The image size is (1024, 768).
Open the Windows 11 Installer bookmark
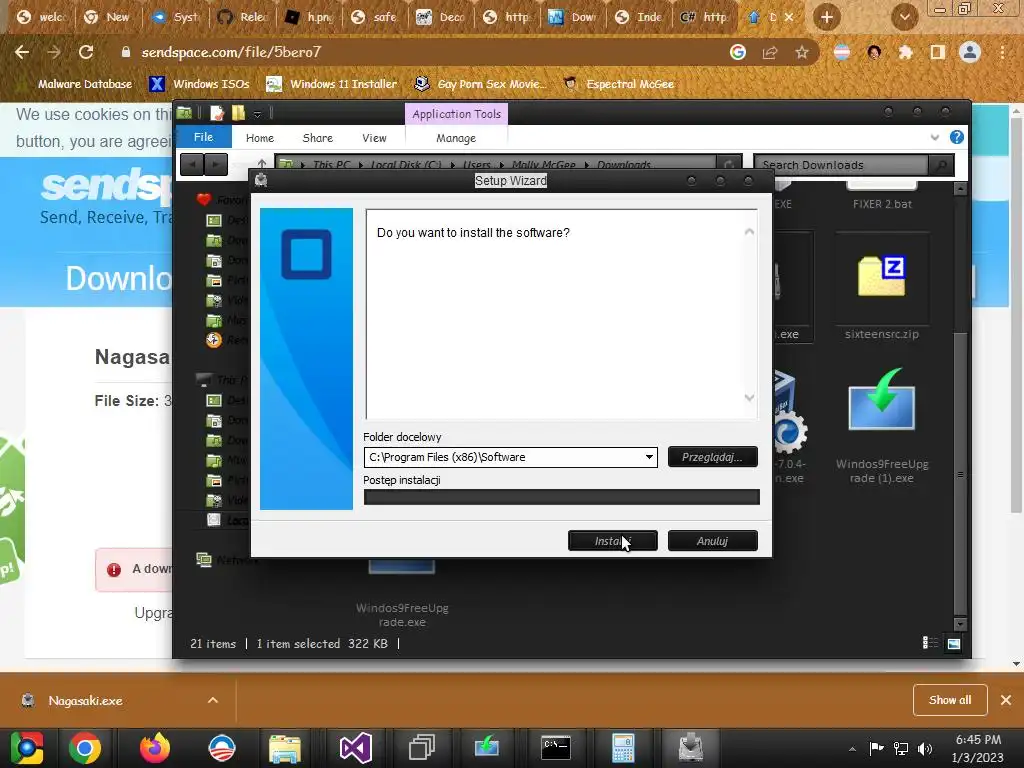(332, 84)
